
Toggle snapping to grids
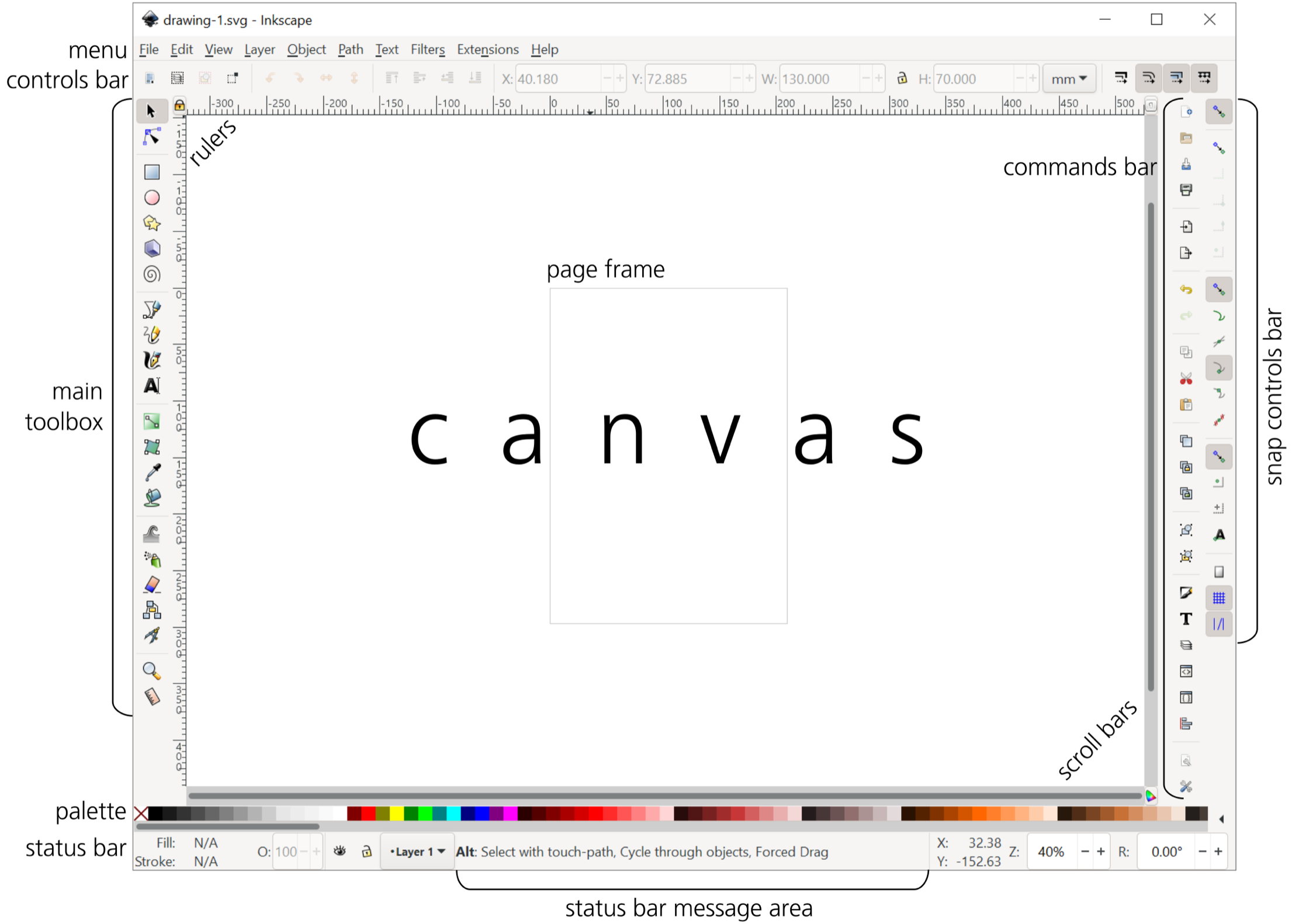[x=1218, y=598]
